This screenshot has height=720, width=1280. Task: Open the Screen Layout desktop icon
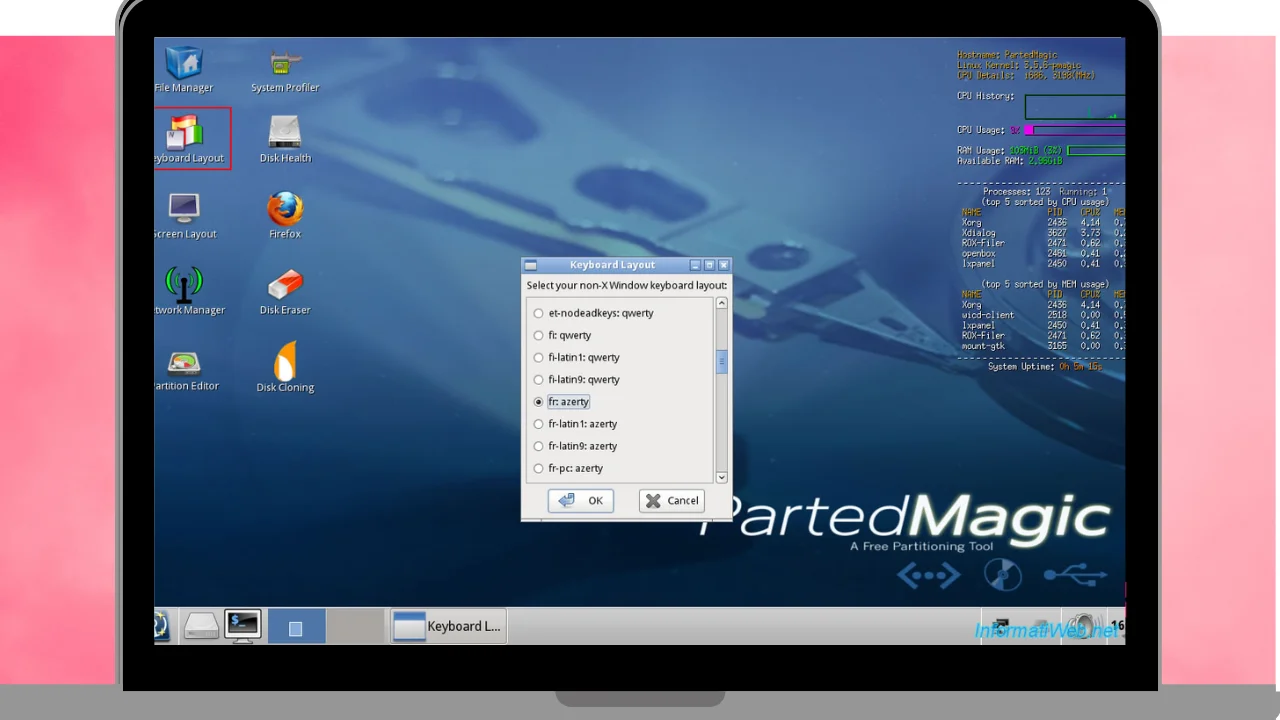pos(185,215)
